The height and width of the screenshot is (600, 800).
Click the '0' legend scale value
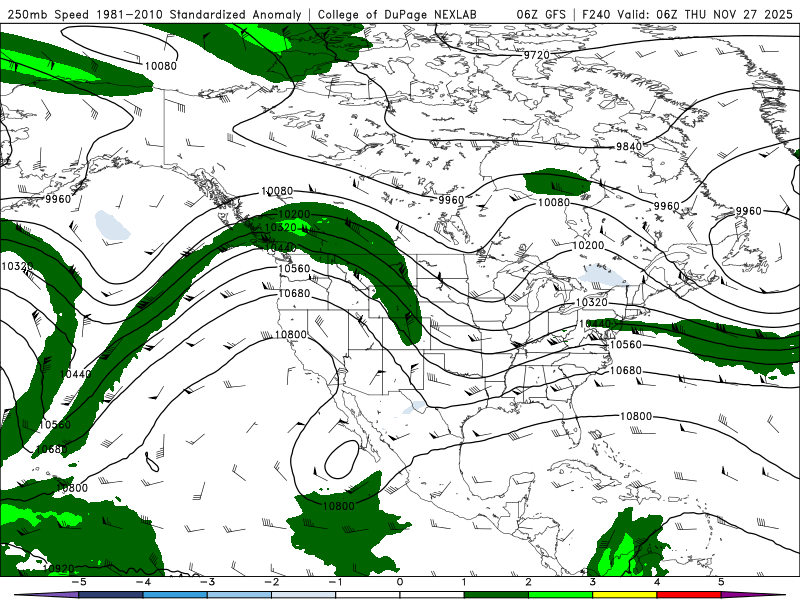pyautogui.click(x=400, y=582)
